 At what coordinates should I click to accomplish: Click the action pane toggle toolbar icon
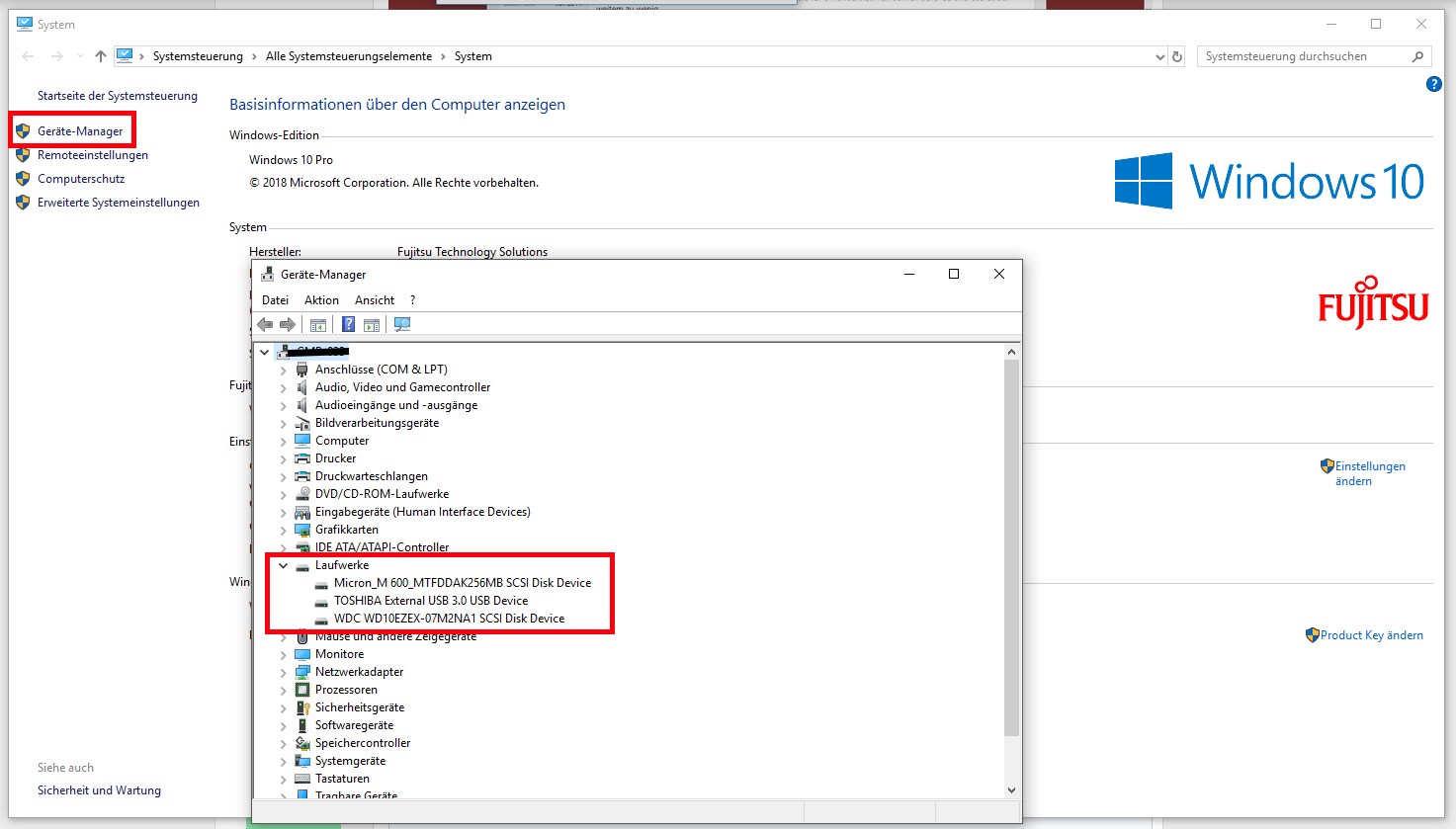click(372, 324)
